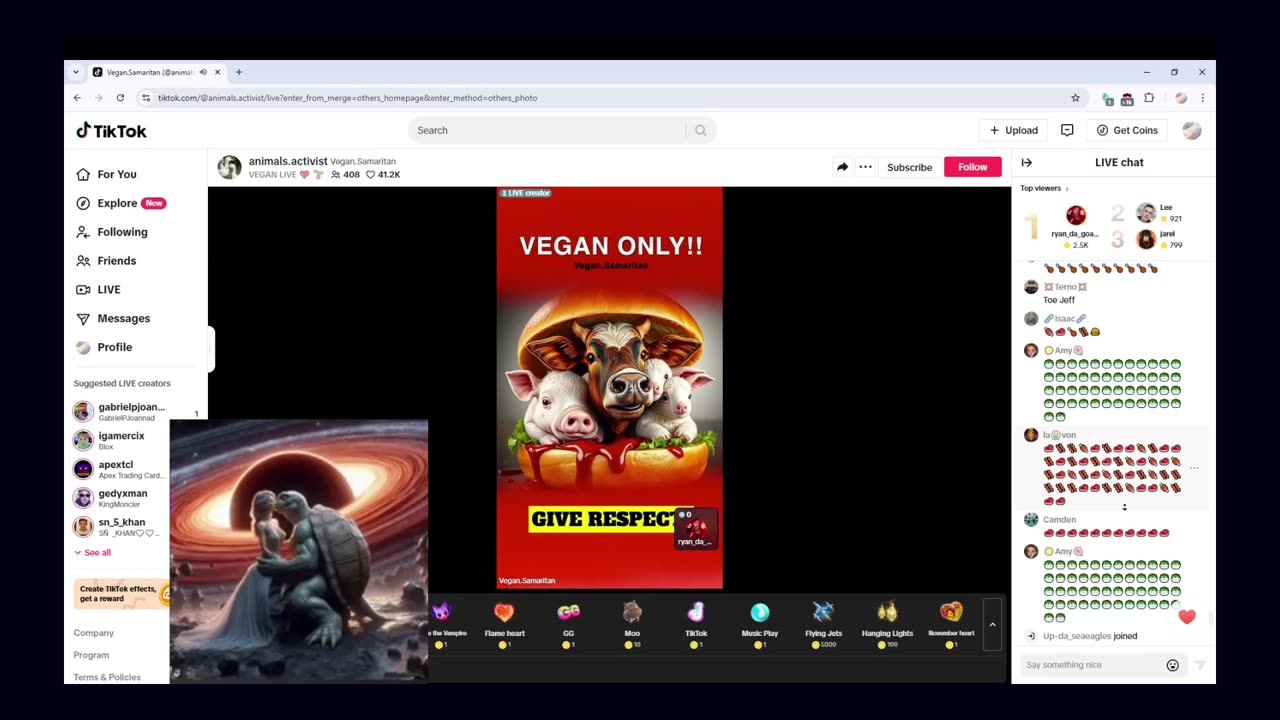Open the animals.activist profile avatar
The height and width of the screenshot is (720, 1280).
[x=229, y=167]
